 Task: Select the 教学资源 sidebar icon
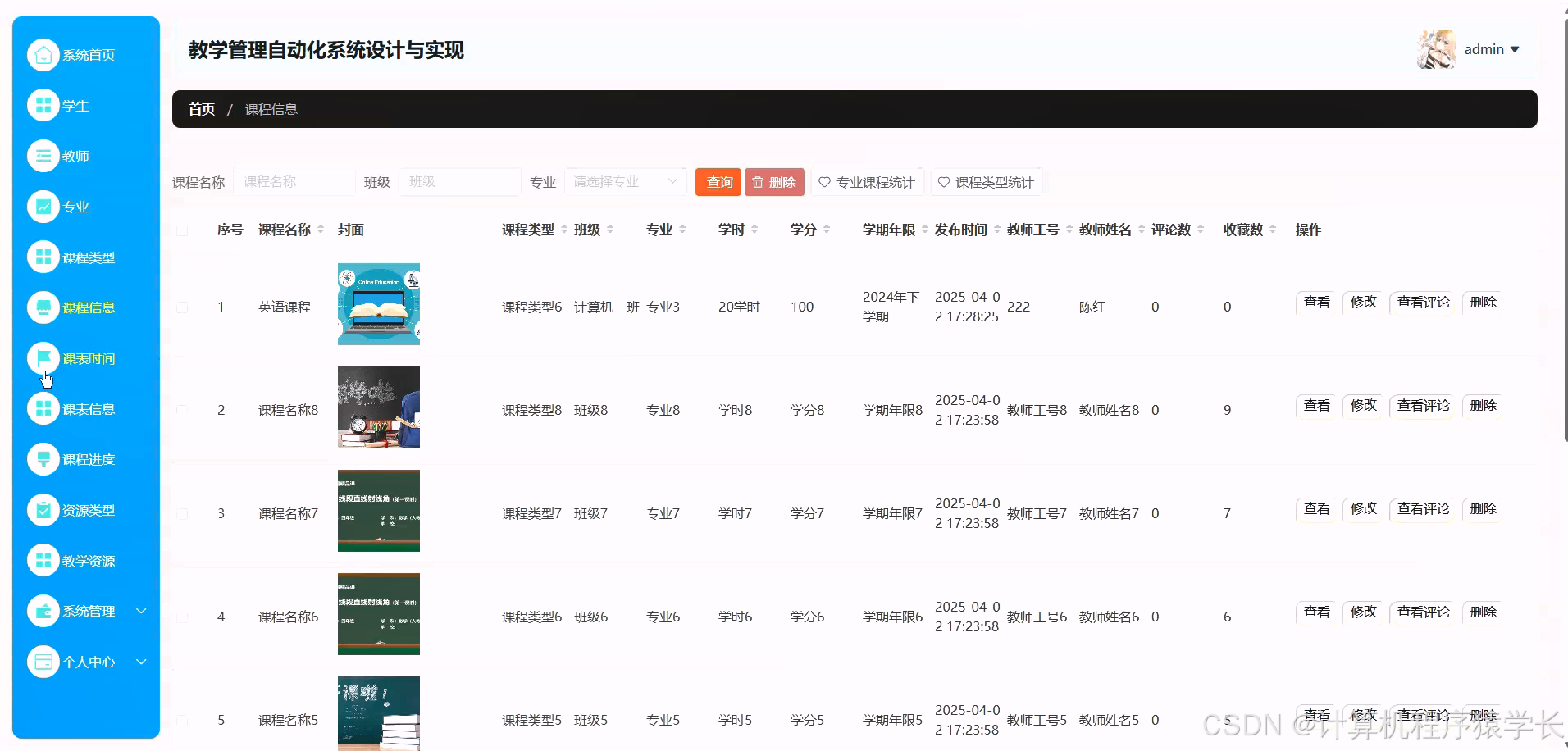point(44,561)
